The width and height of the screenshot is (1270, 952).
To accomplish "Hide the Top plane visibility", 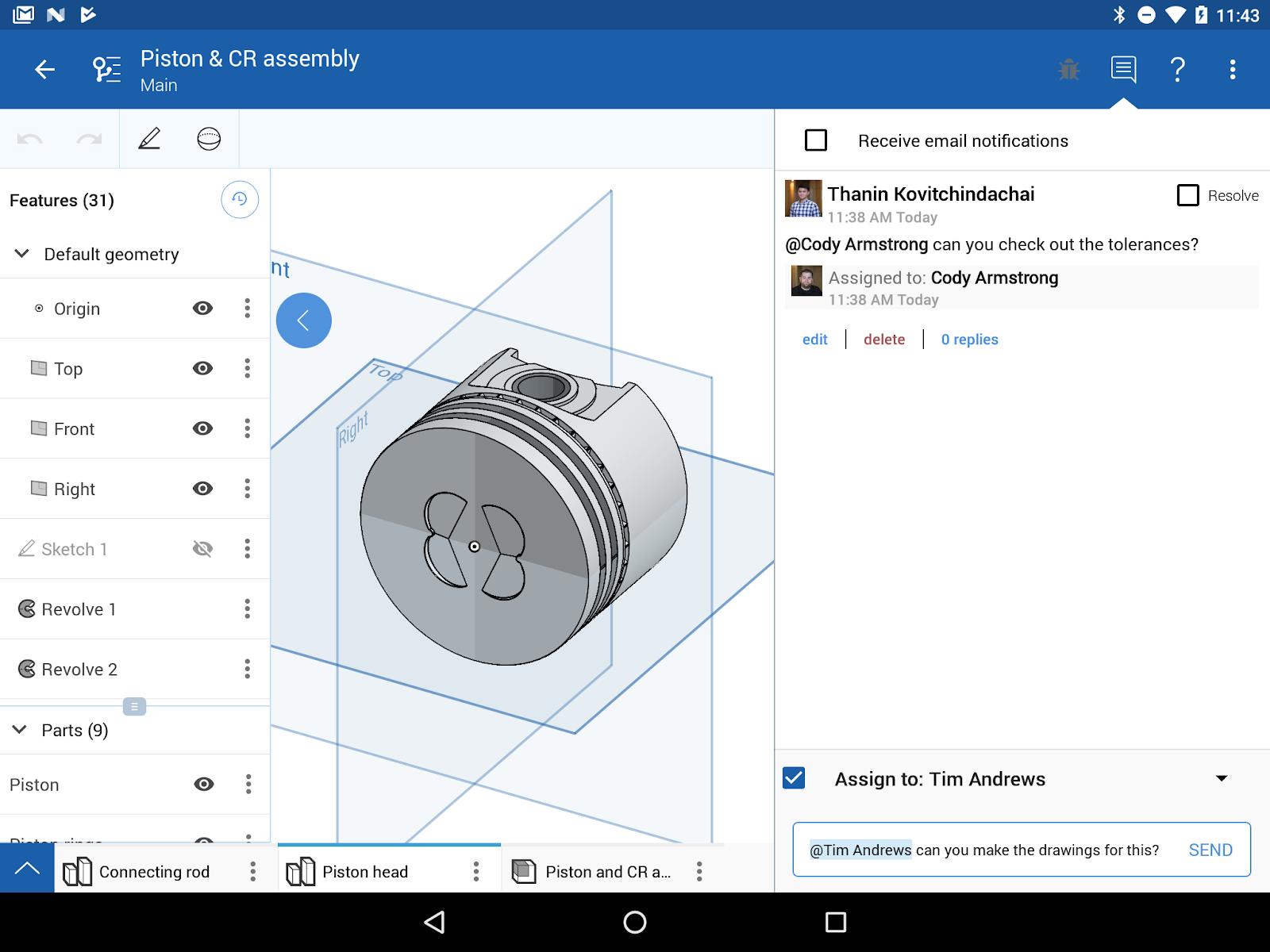I will point(203,368).
